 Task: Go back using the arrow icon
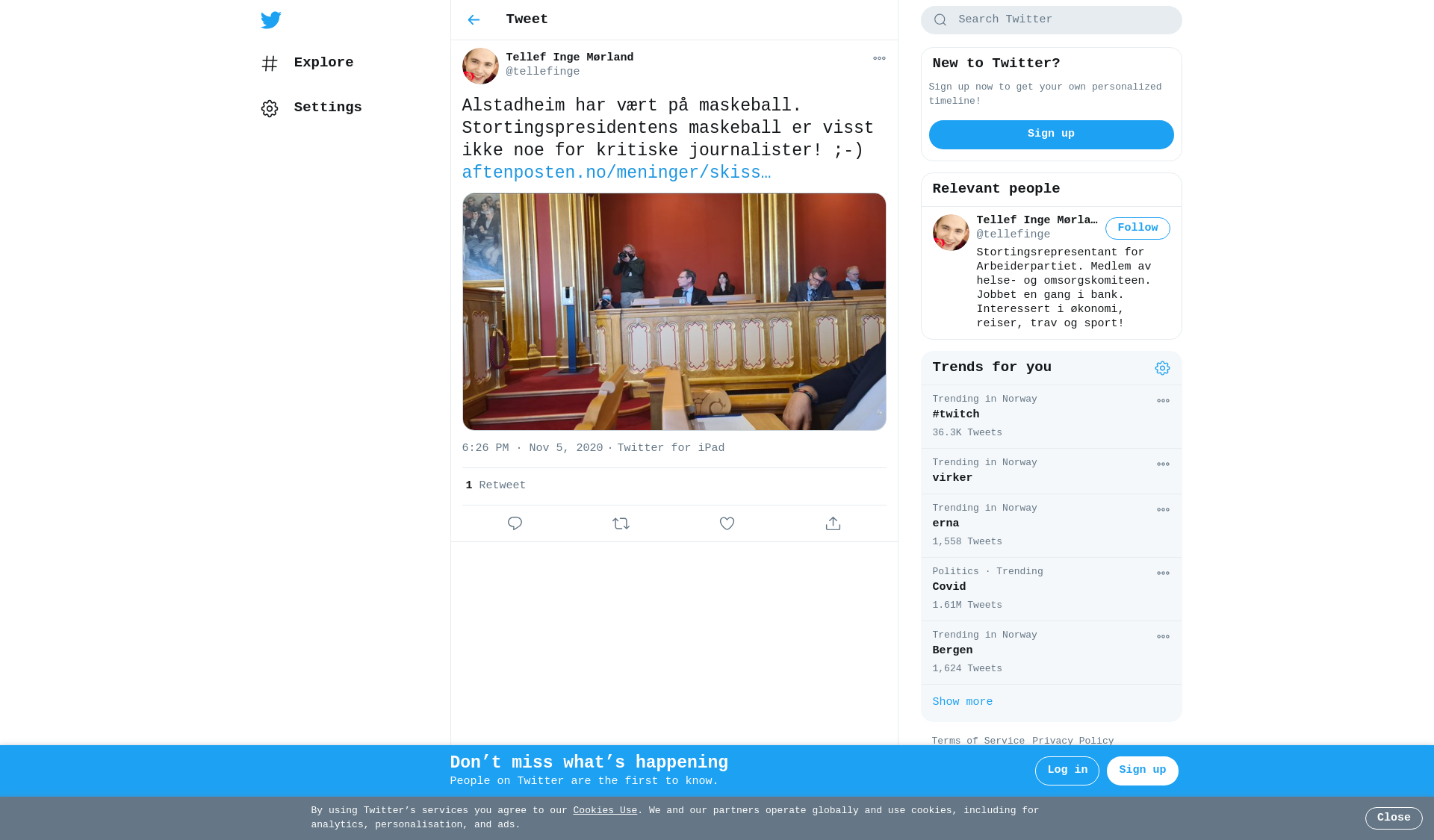pos(474,20)
